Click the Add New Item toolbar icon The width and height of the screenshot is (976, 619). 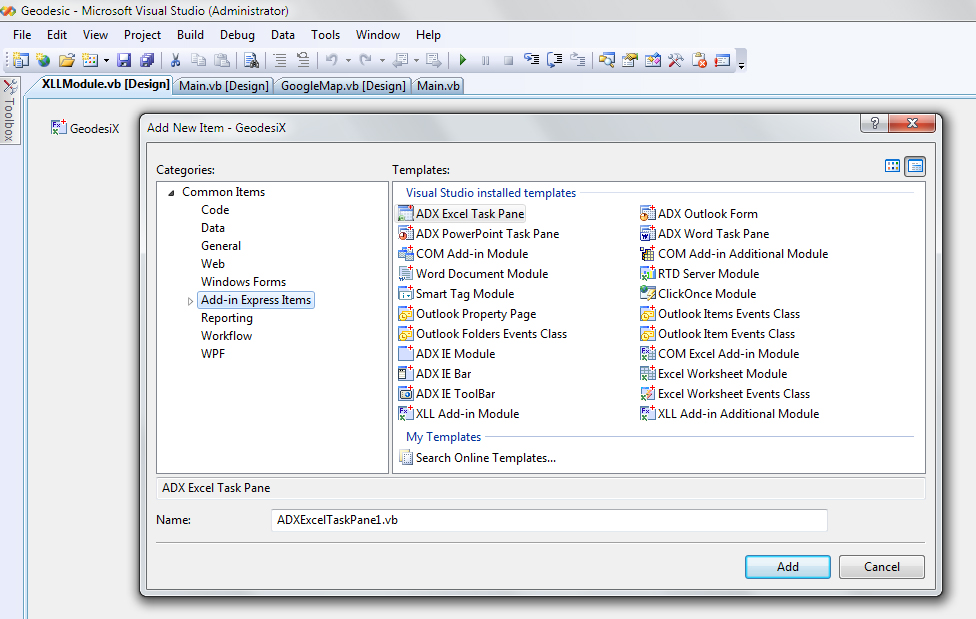pyautogui.click(x=90, y=60)
